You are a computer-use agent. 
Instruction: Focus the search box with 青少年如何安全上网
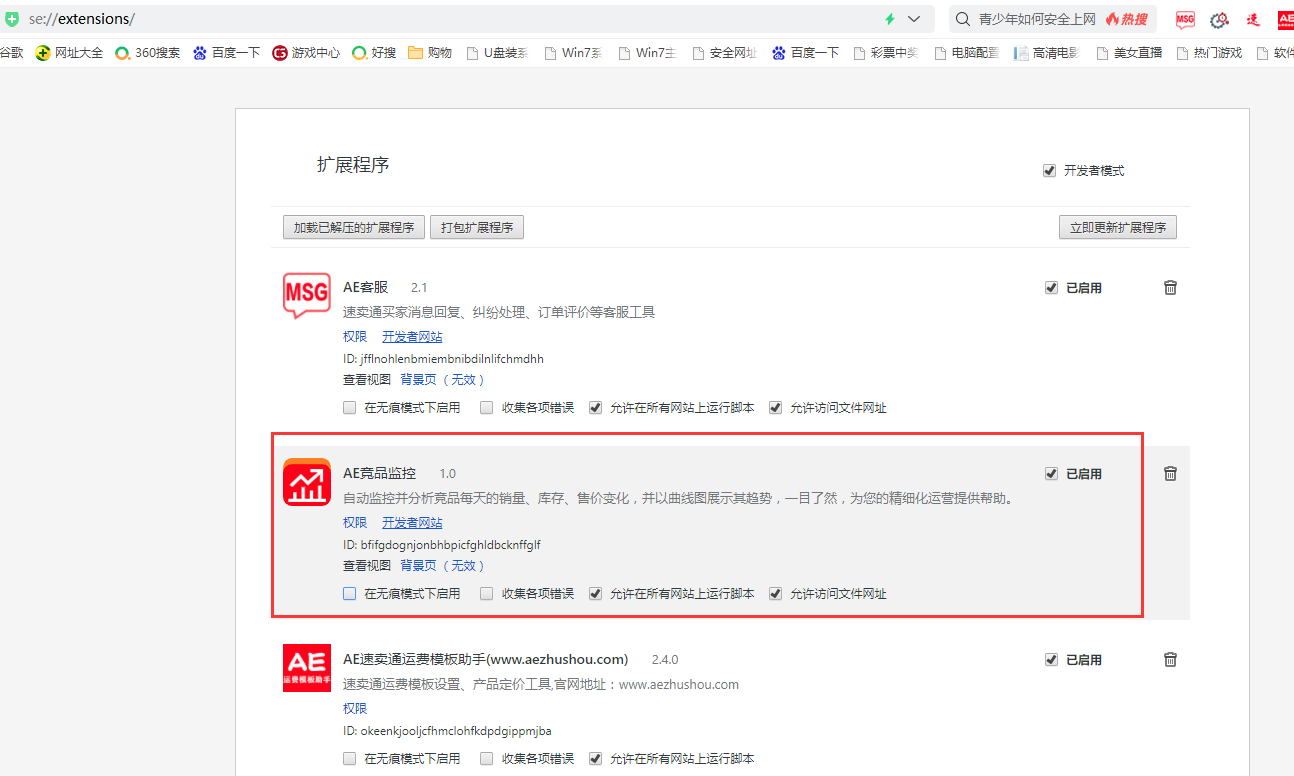click(x=1037, y=19)
